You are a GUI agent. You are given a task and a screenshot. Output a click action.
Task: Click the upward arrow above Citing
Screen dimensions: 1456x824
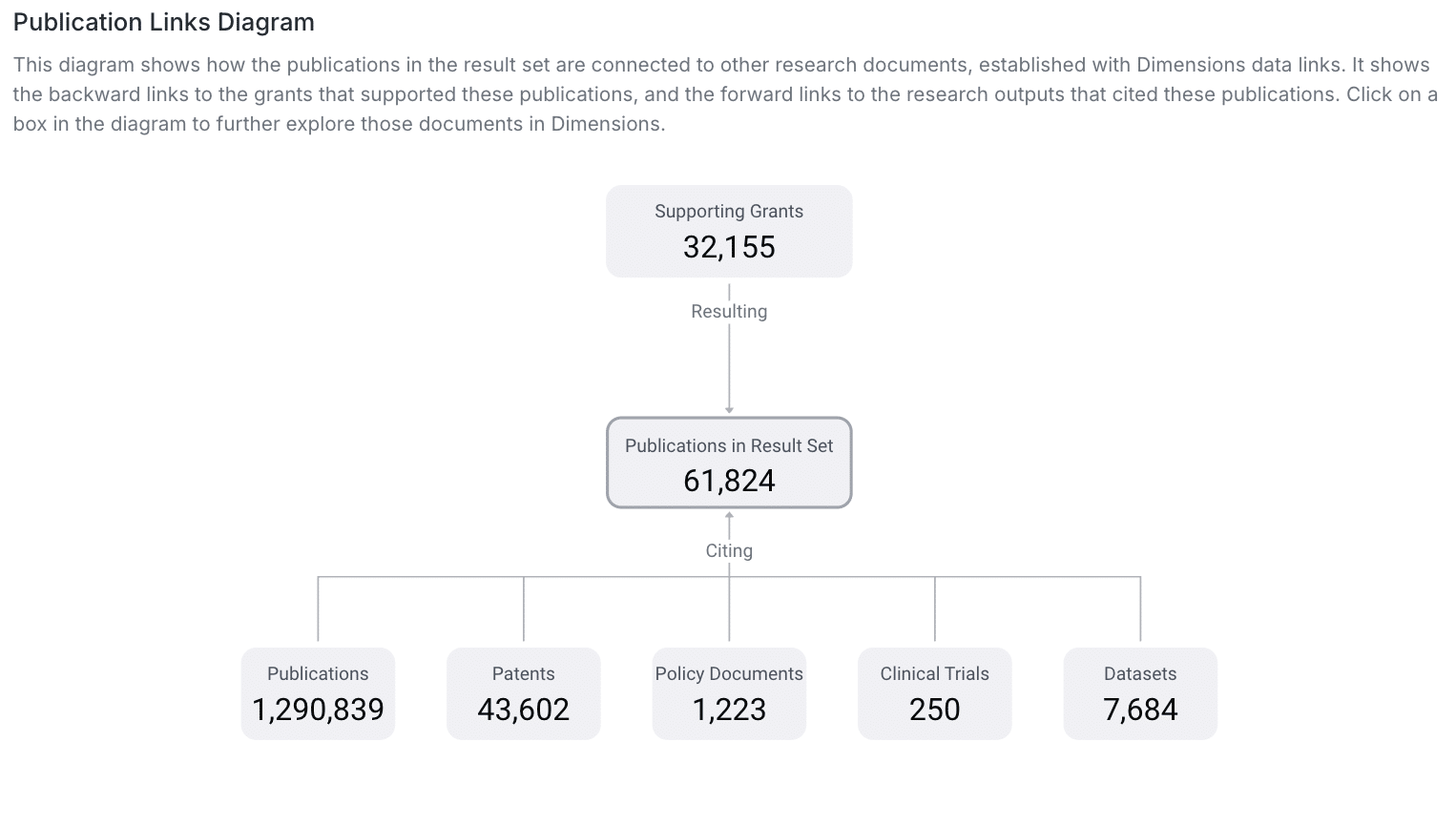[x=729, y=517]
